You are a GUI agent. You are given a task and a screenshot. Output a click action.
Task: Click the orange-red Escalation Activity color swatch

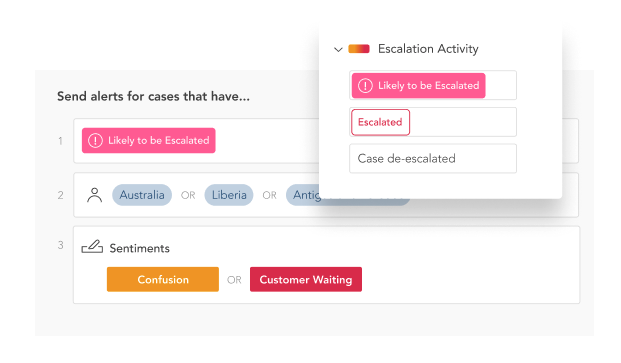(x=359, y=49)
